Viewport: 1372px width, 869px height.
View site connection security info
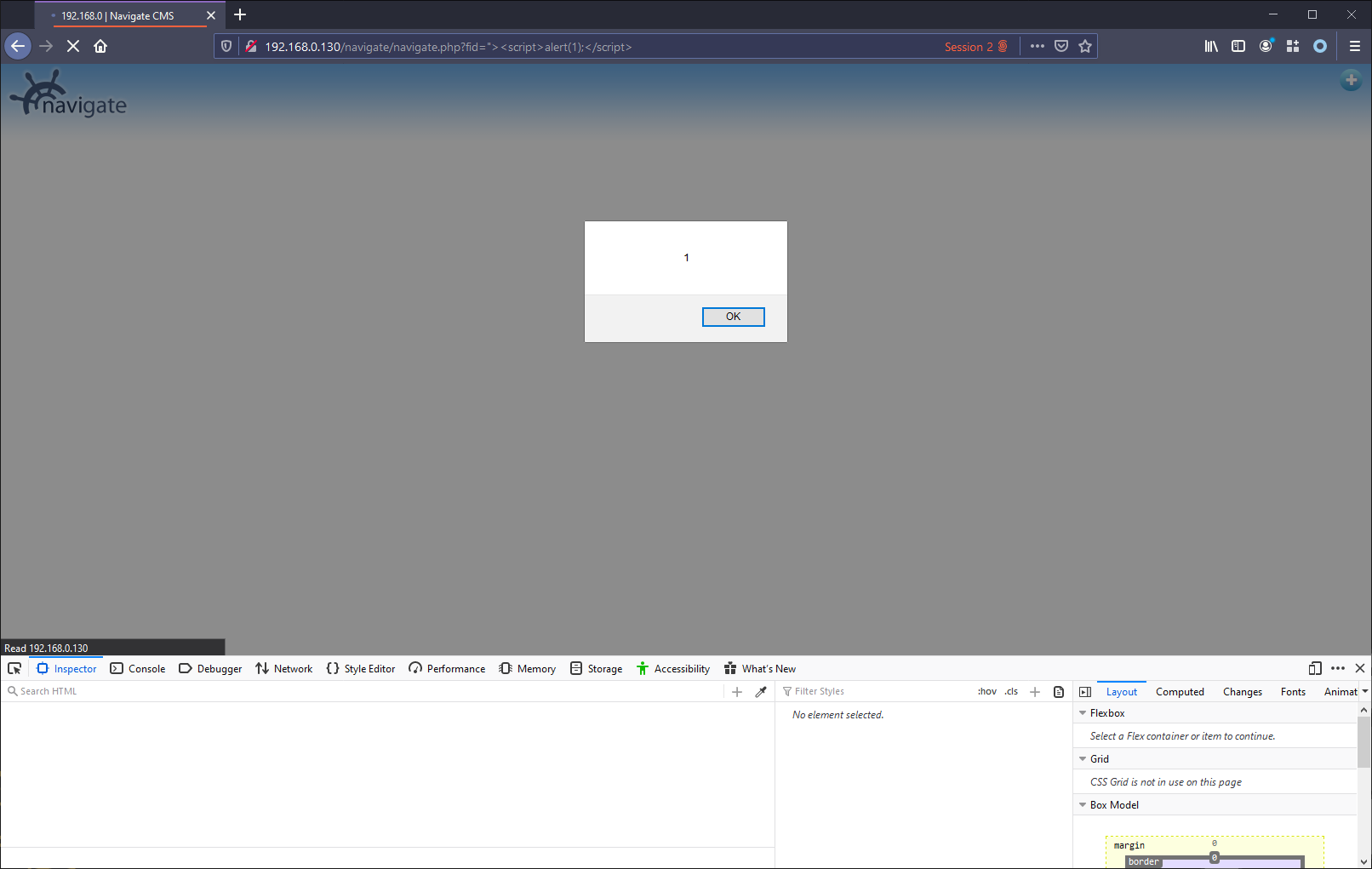[251, 47]
